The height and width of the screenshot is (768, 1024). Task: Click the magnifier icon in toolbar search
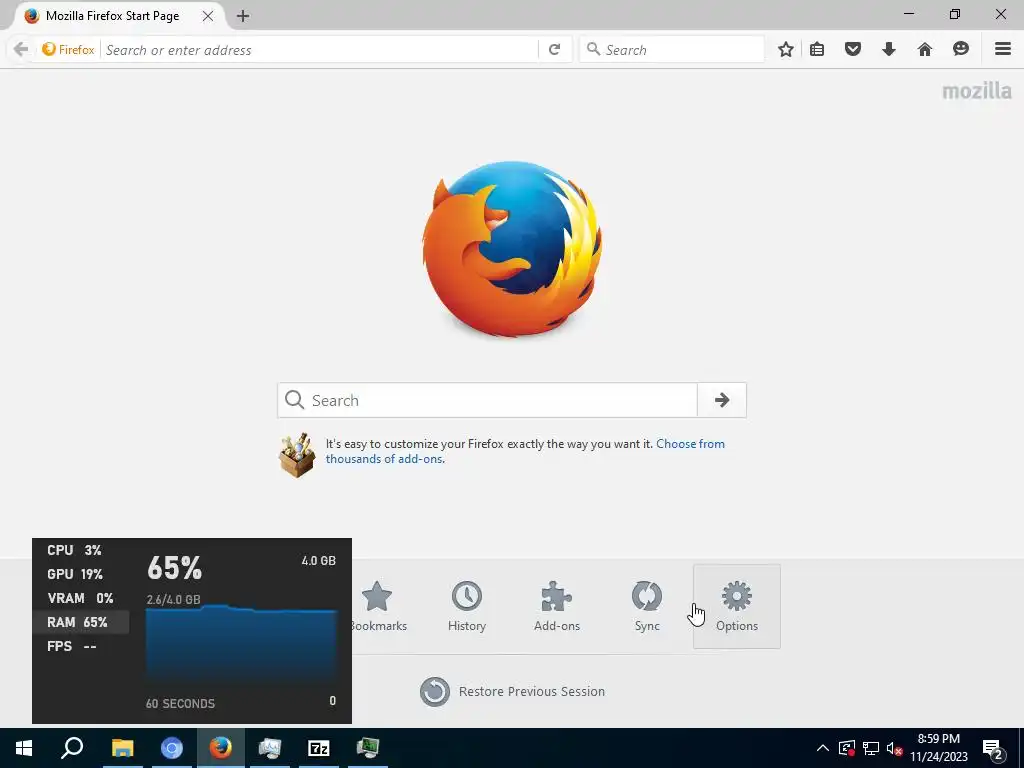tap(593, 49)
